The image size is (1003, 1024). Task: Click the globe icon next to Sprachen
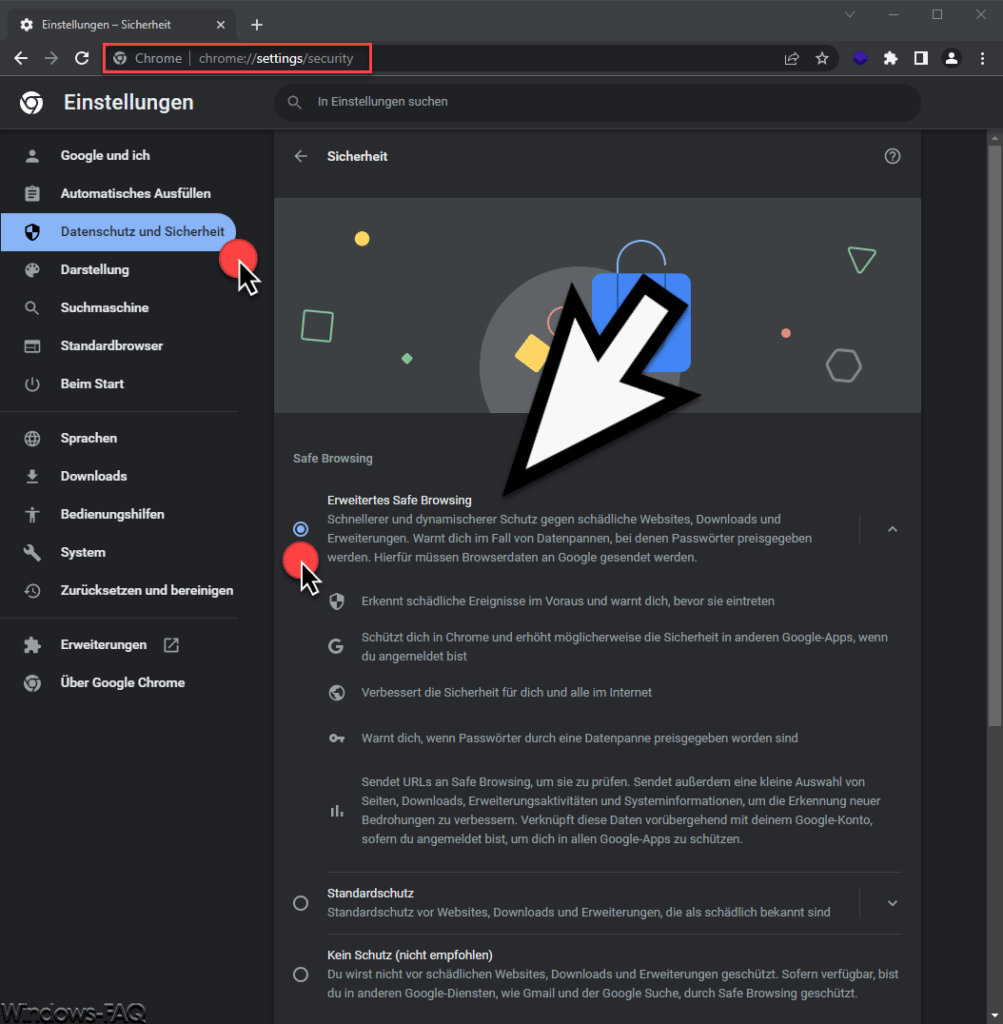(x=32, y=438)
